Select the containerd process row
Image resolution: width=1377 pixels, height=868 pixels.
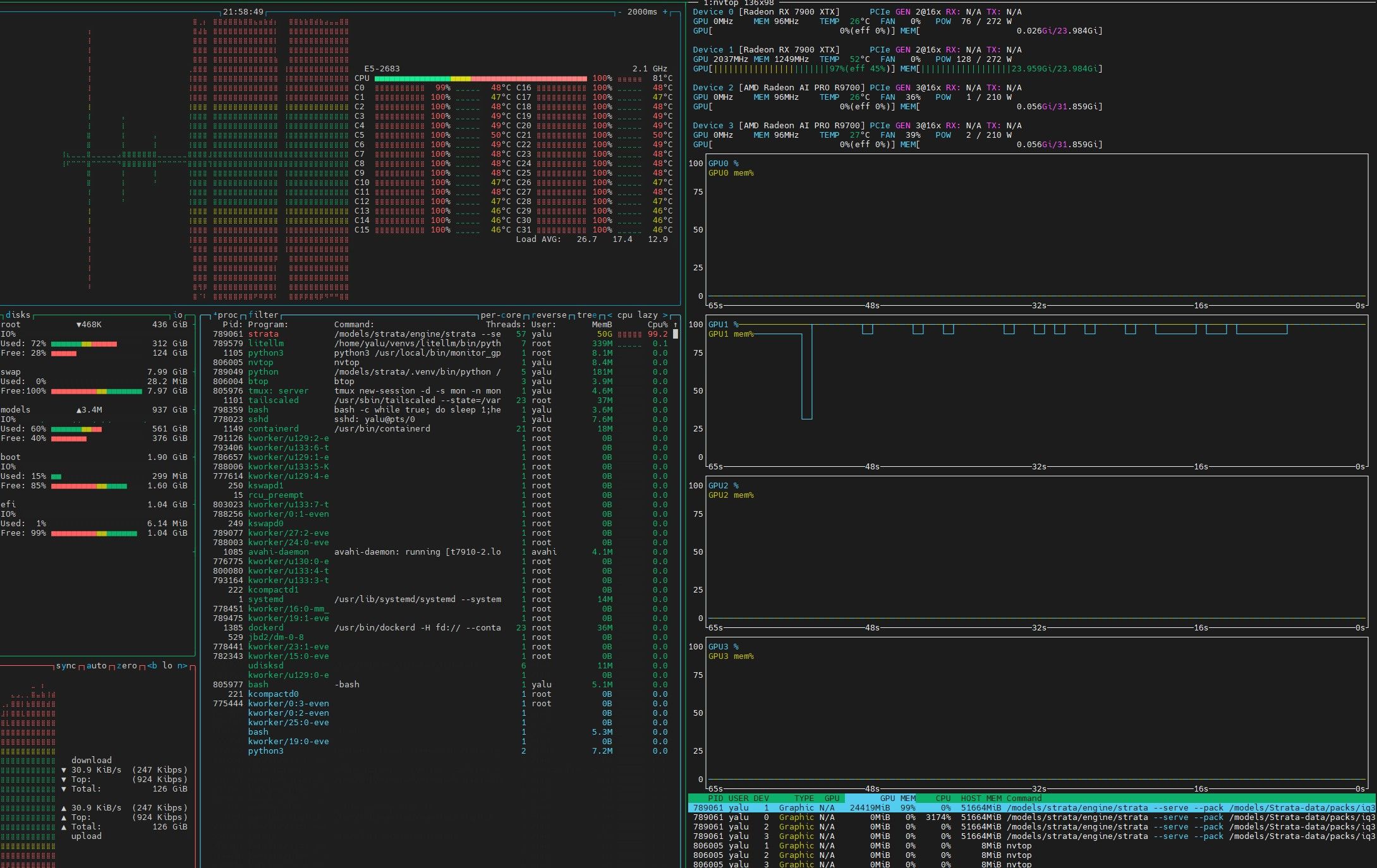click(x=440, y=429)
